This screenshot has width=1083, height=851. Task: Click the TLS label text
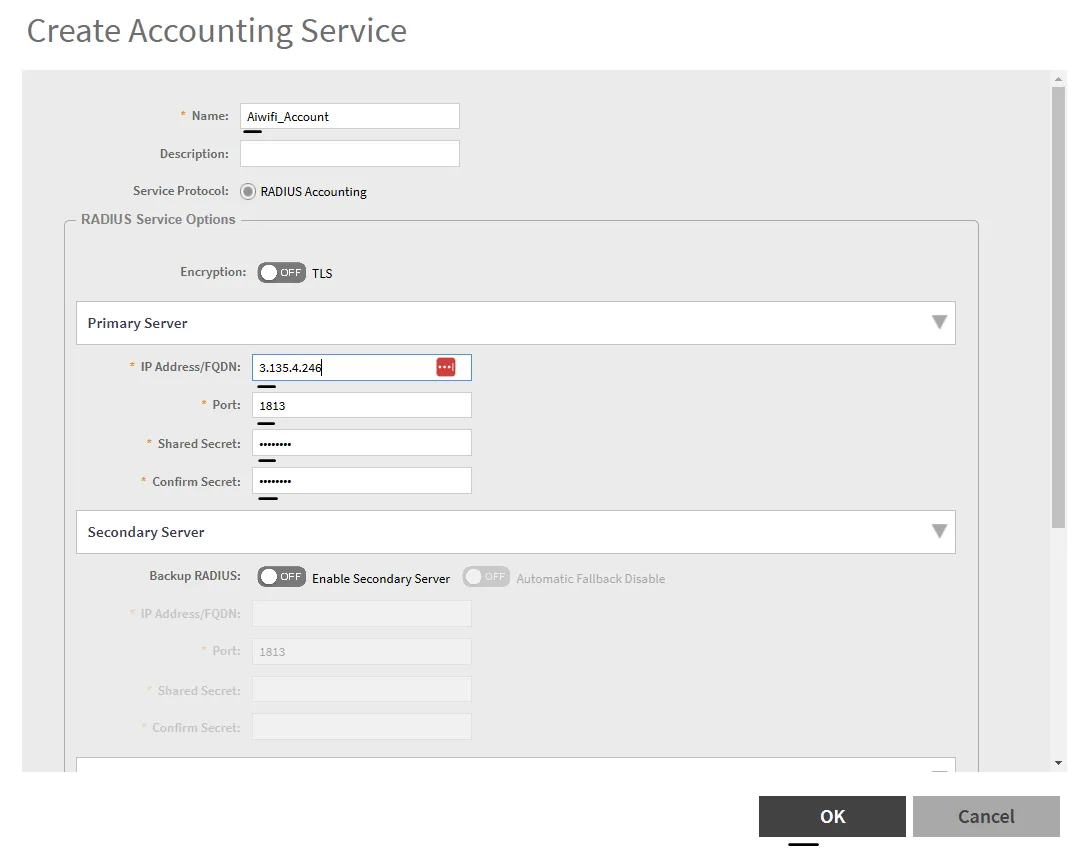pos(322,274)
